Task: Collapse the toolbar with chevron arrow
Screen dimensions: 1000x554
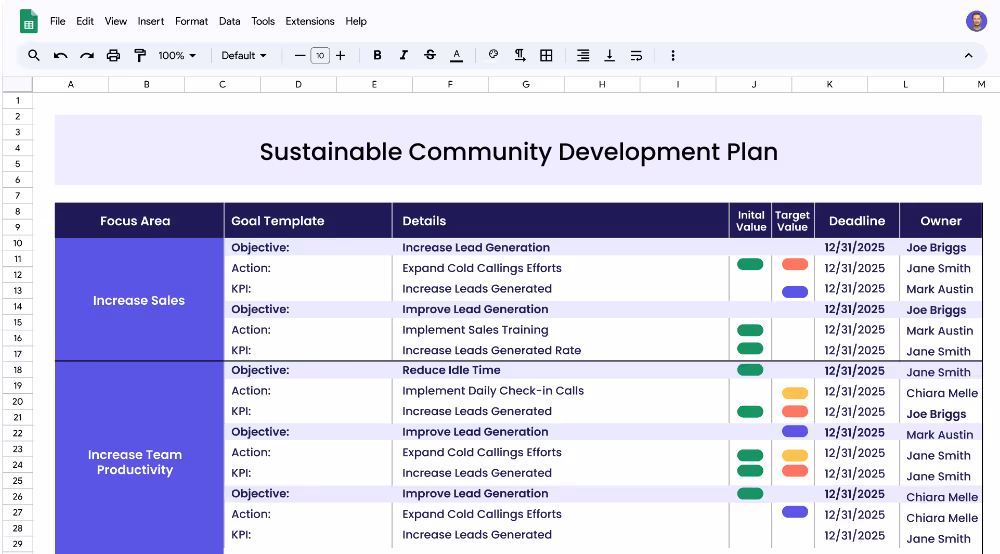Action: tap(968, 56)
